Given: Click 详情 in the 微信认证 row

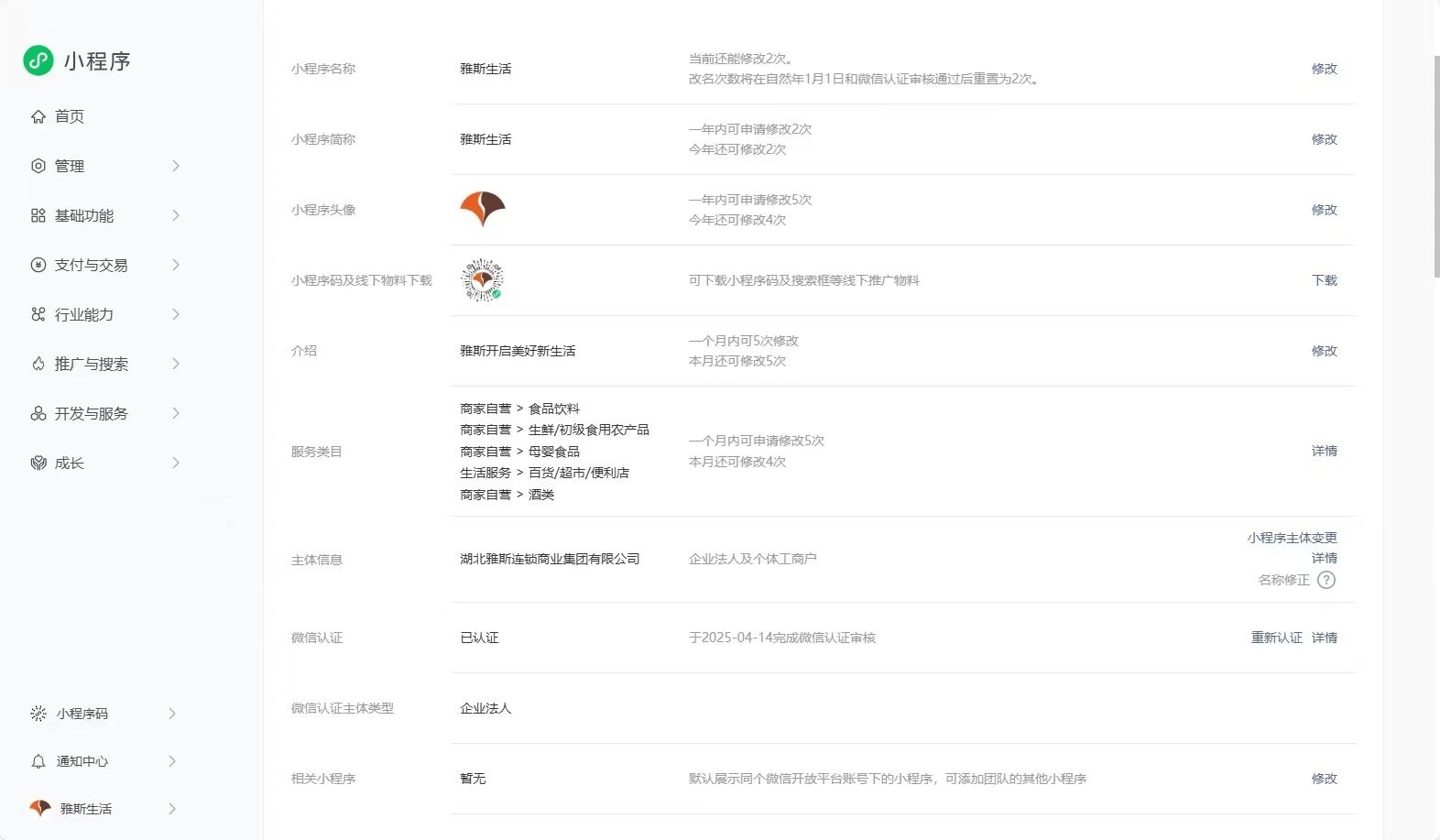Looking at the screenshot, I should tap(1325, 638).
